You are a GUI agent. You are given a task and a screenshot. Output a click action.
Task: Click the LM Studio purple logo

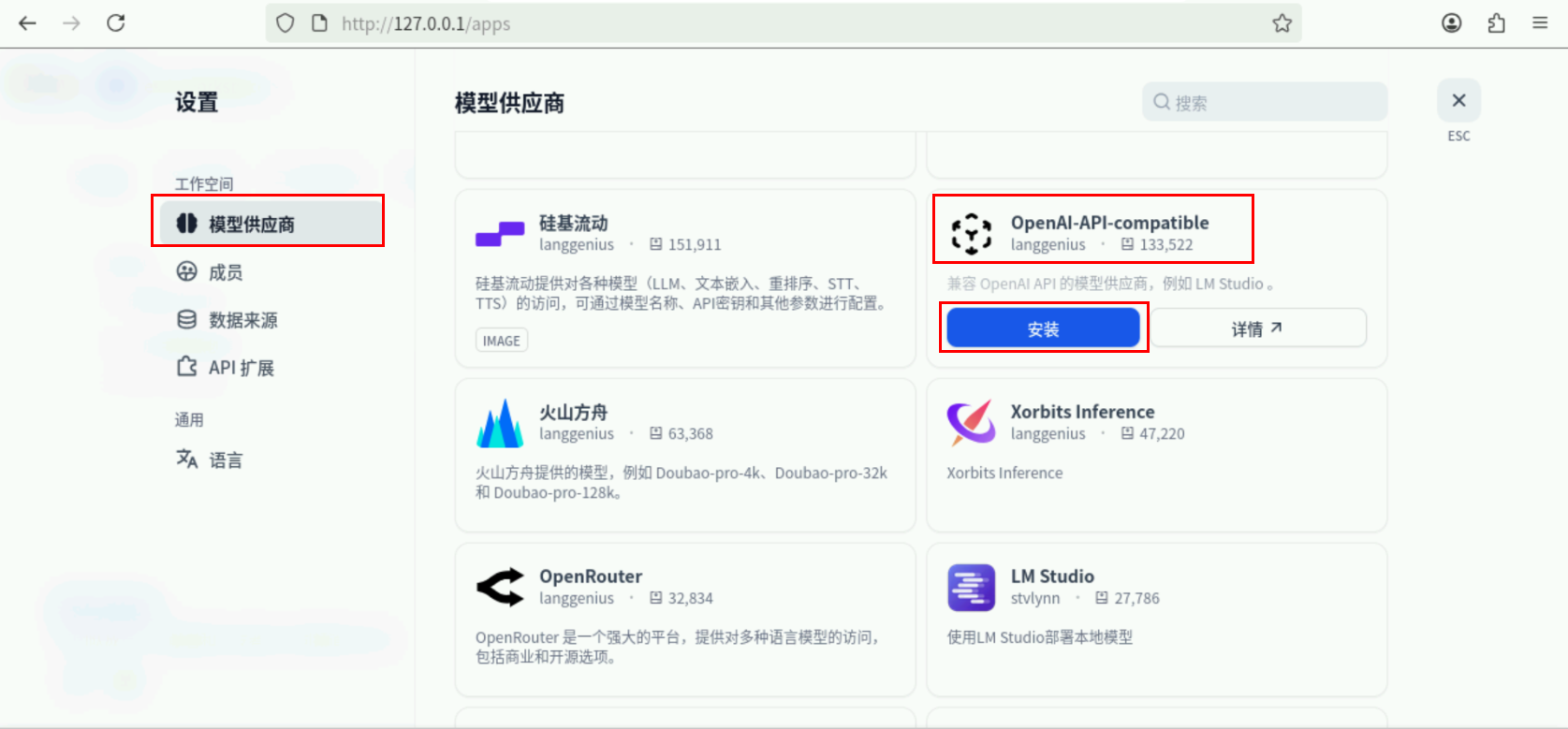pyautogui.click(x=972, y=588)
